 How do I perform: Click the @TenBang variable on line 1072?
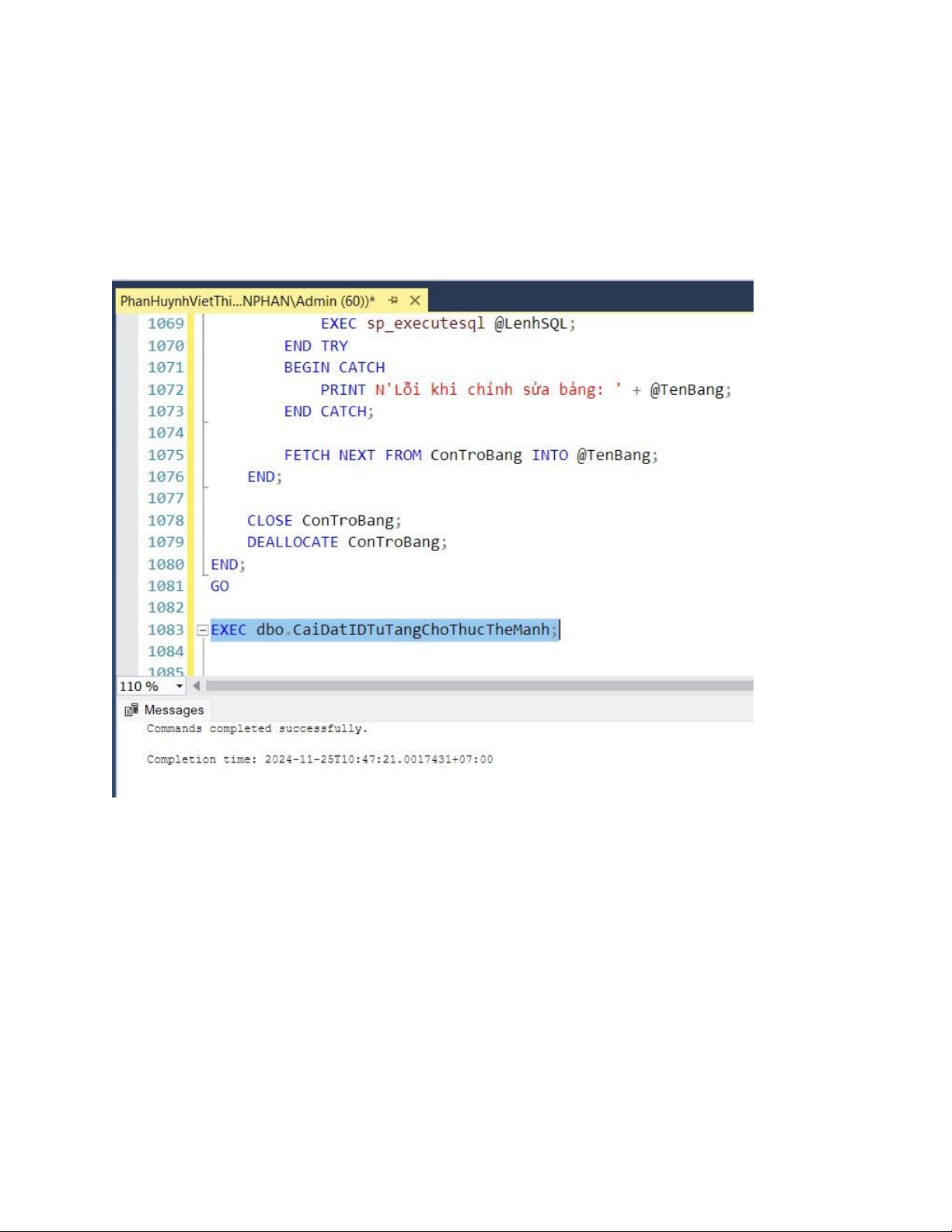pos(687,389)
